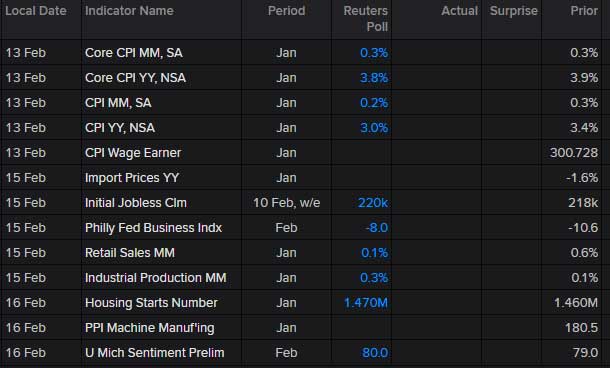The image size is (610, 368).
Task: Select the Initial Jobless Clm indicator
Action: (x=136, y=203)
